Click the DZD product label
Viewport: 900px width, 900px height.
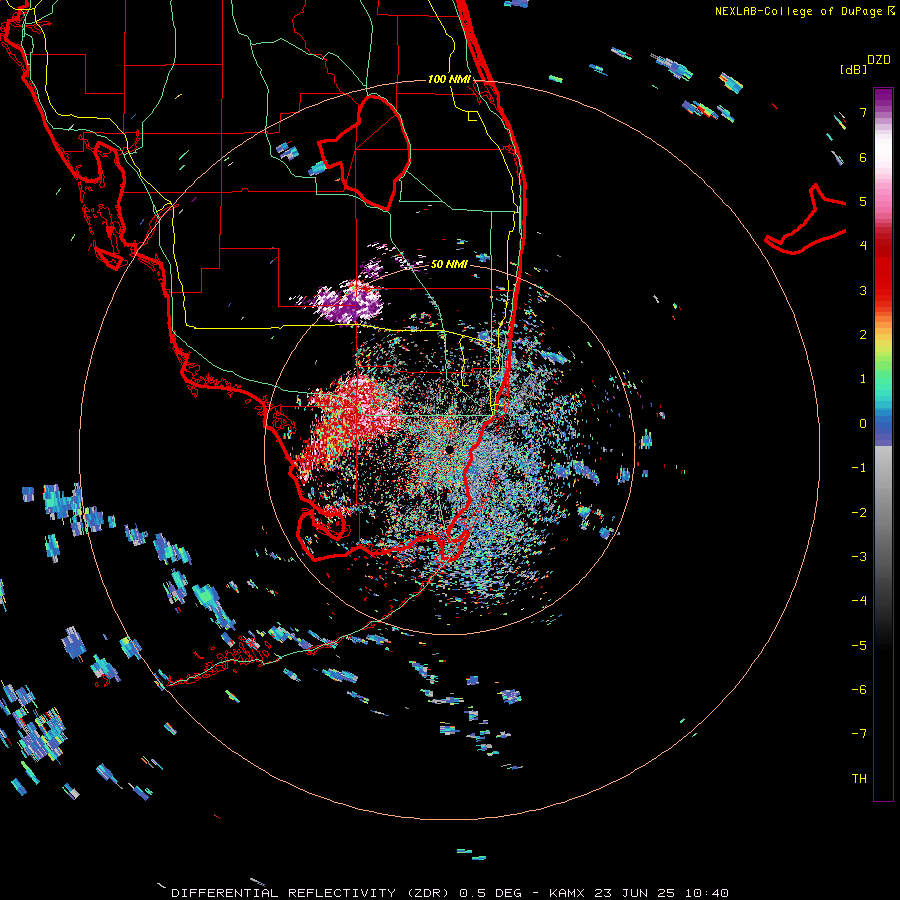(879, 60)
